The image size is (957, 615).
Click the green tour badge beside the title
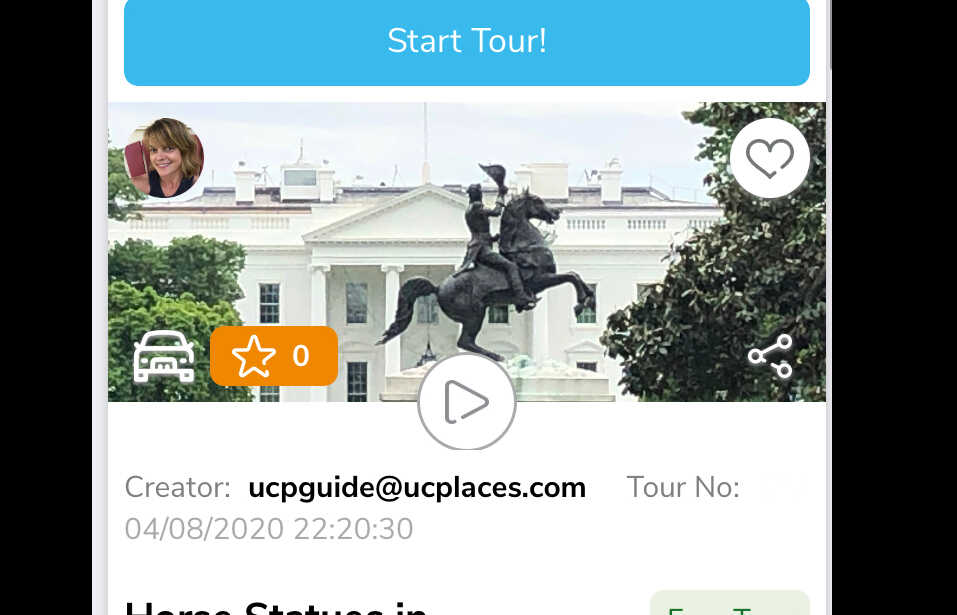point(730,603)
